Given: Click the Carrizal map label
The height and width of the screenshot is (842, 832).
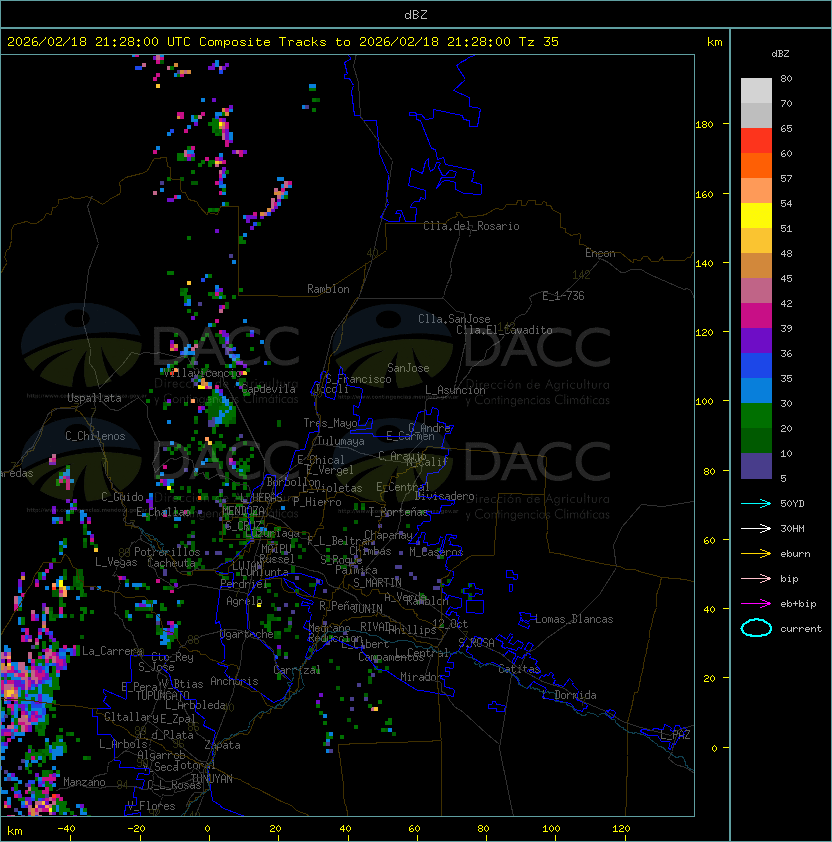Looking at the screenshot, I should point(297,670).
